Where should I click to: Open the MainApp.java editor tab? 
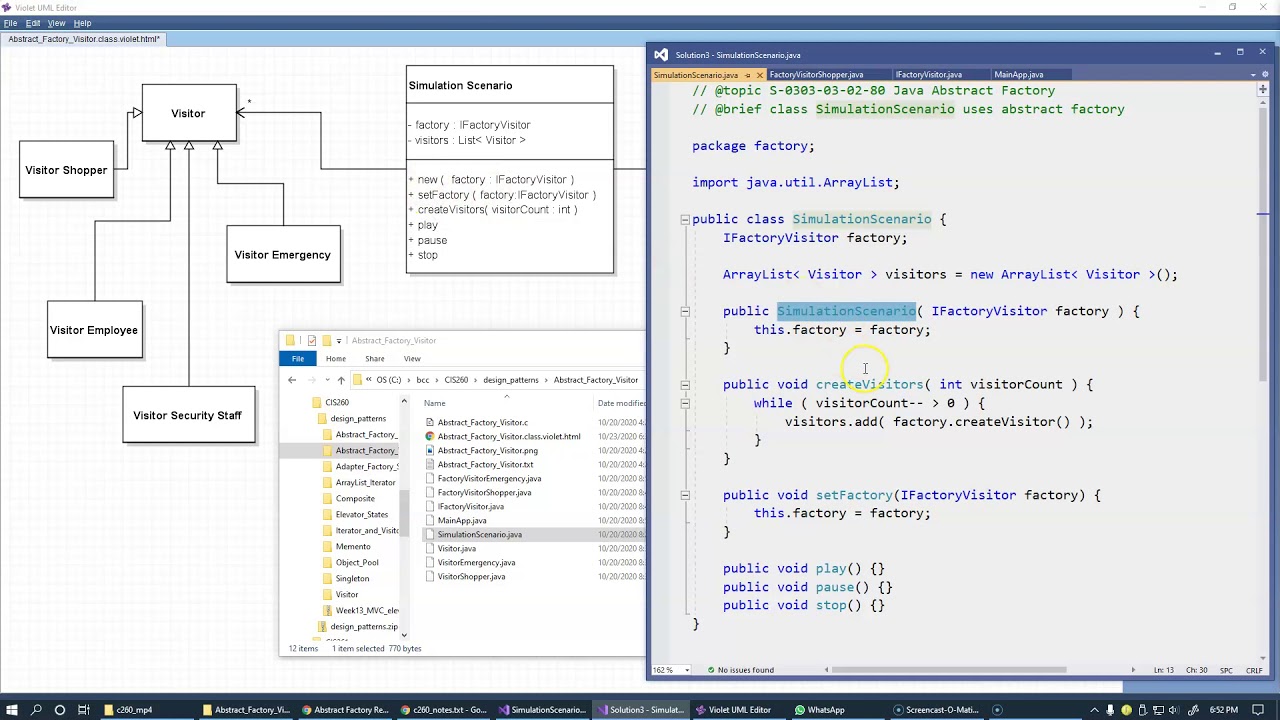point(1018,75)
